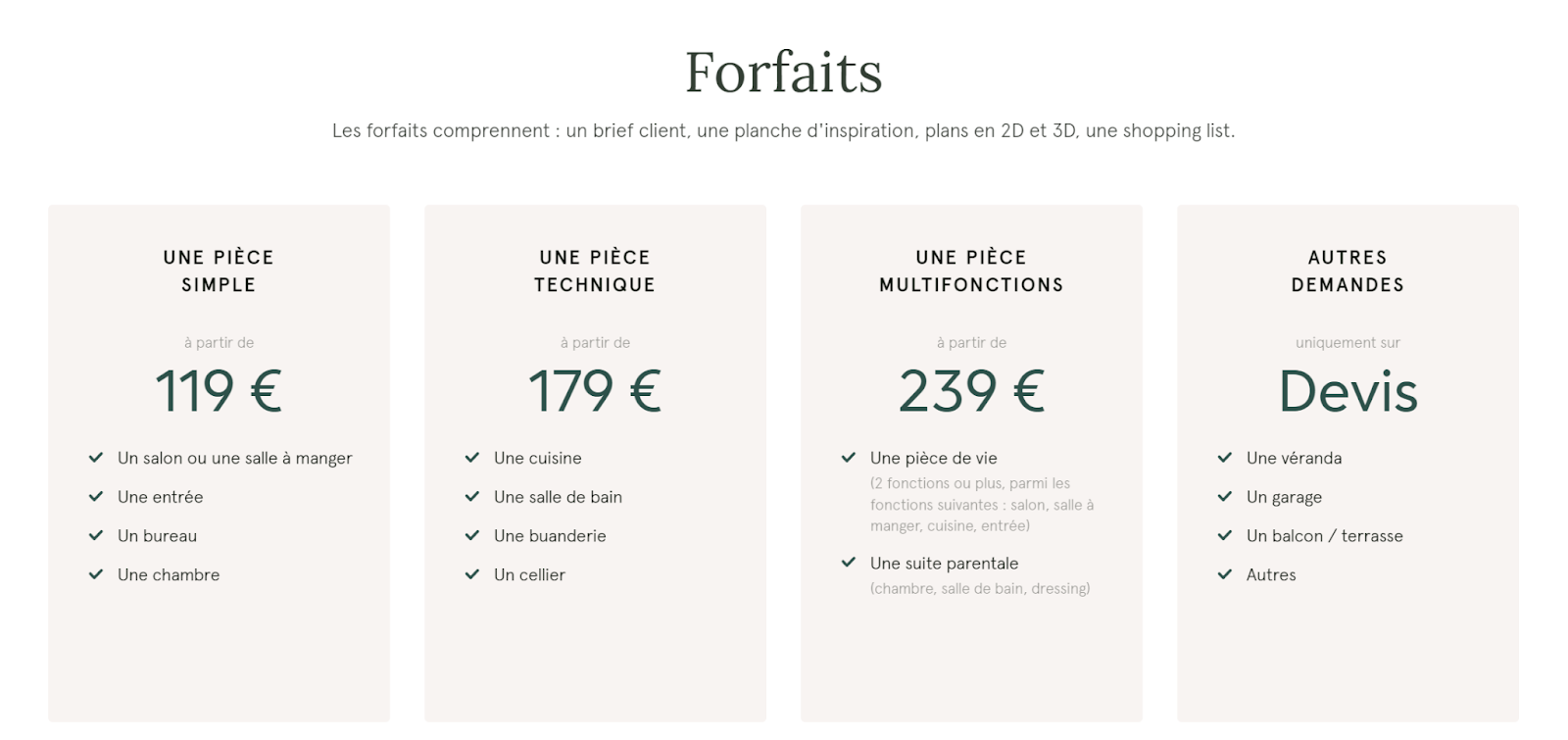Click checkmark beside 'Une pièce de vie'
1568x740 pixels.
(x=849, y=458)
